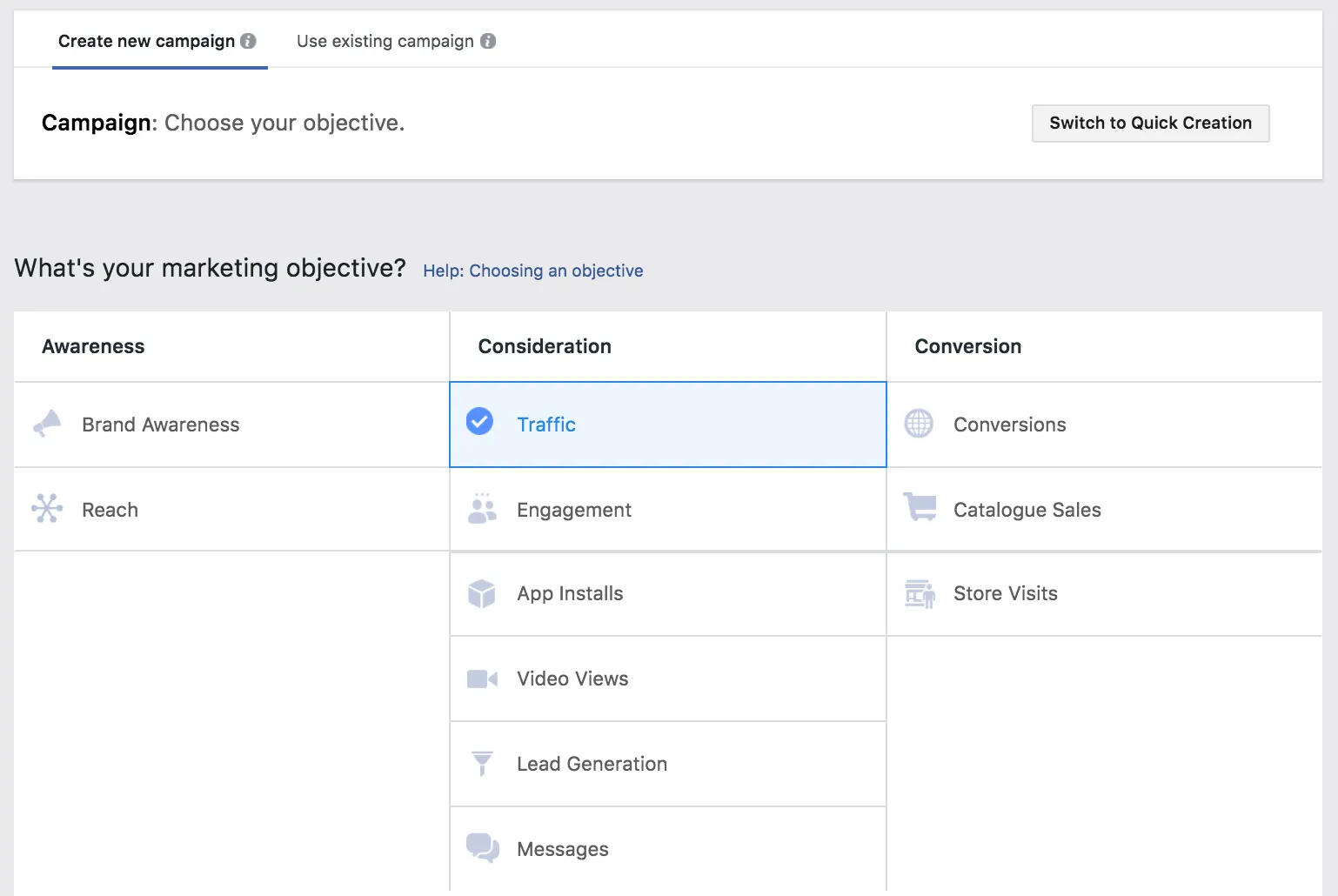Click the Brand Awareness megaphone icon

click(47, 424)
